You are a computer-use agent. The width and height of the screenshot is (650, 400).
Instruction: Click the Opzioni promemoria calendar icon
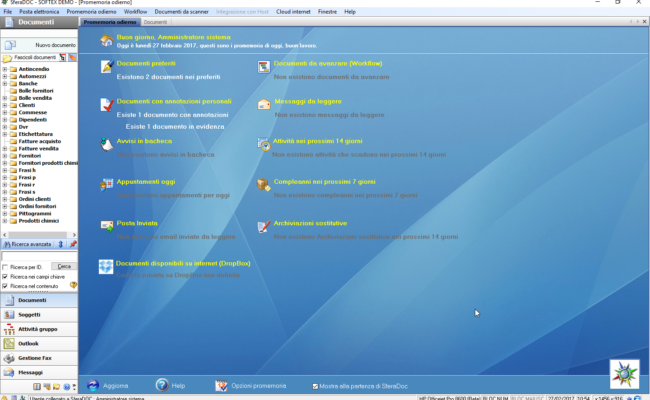click(221, 385)
